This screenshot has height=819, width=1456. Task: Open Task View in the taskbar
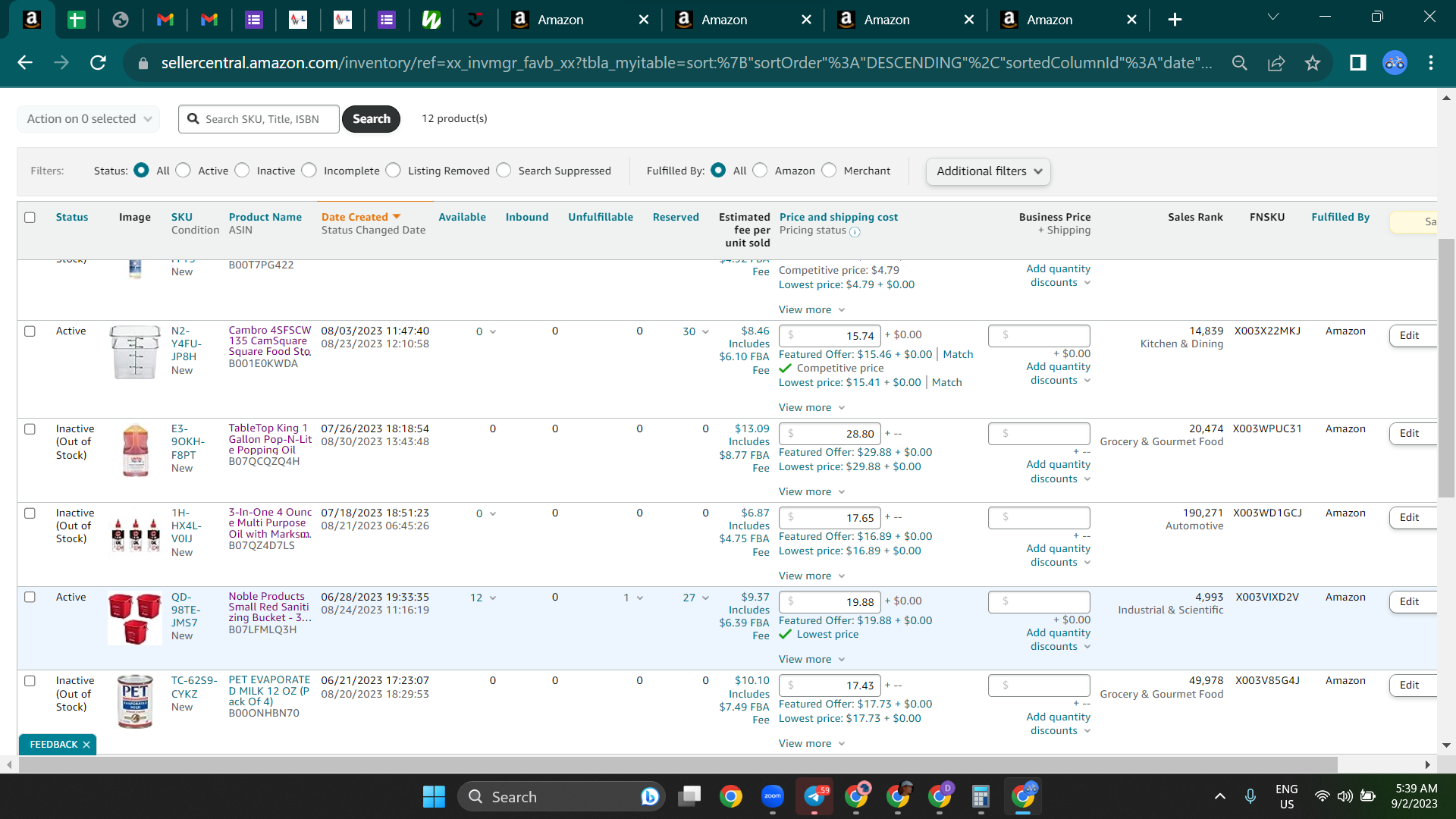click(x=689, y=797)
